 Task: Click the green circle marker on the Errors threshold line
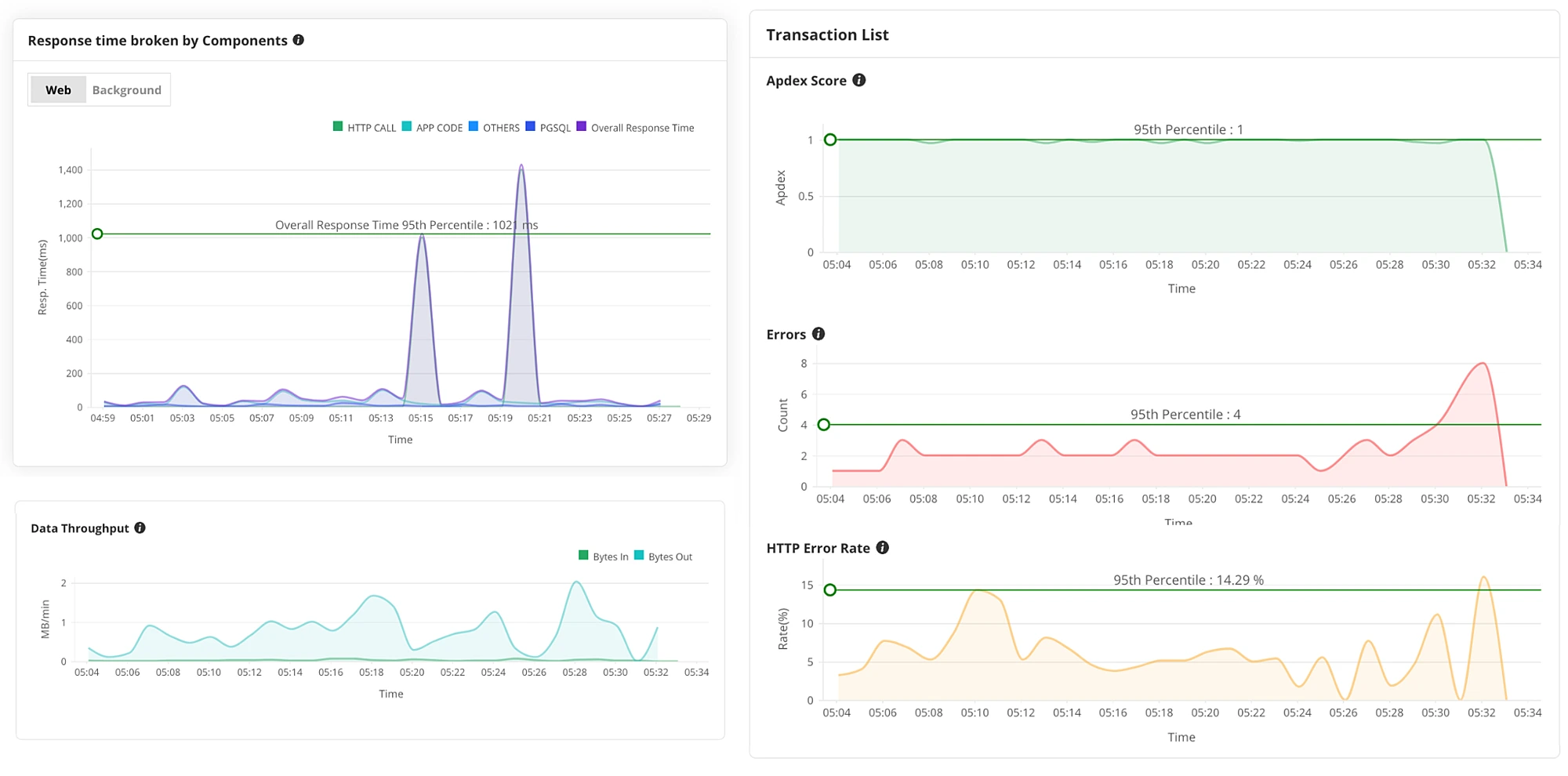pyautogui.click(x=822, y=425)
